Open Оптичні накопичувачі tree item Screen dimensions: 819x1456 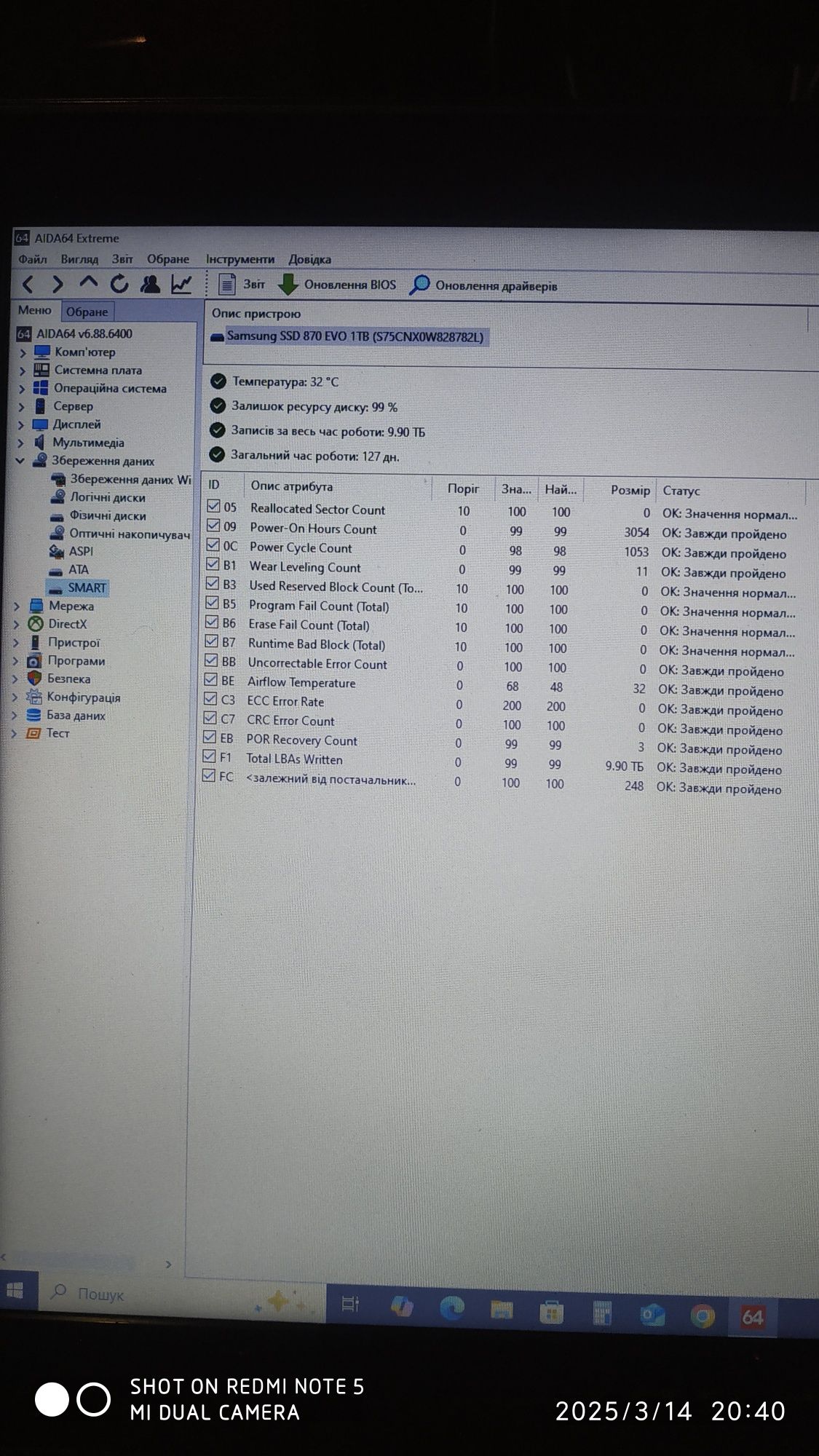coord(120,534)
